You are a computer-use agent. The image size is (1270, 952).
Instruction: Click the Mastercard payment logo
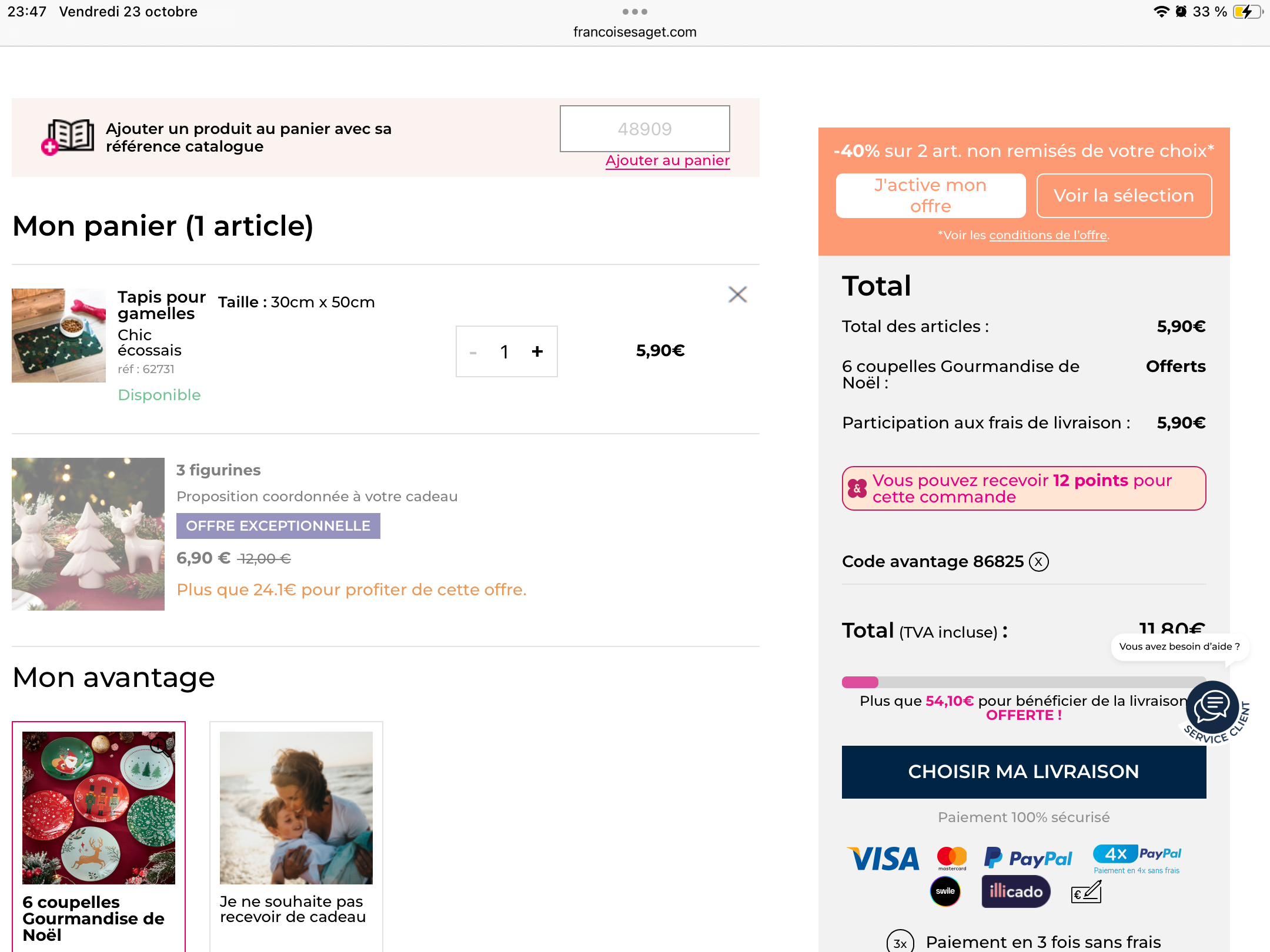(952, 859)
